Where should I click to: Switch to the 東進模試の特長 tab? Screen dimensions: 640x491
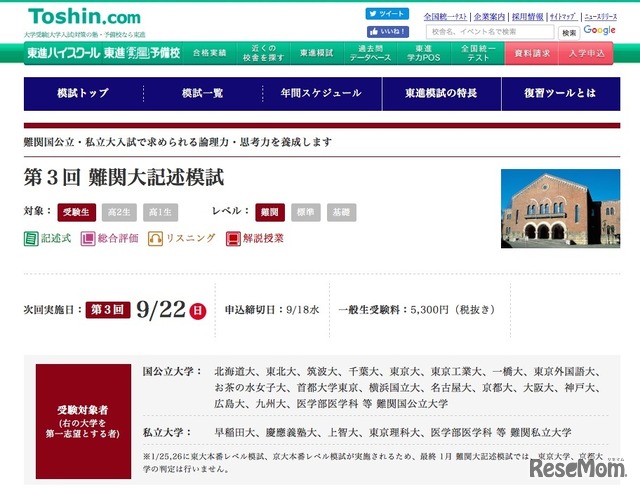click(x=441, y=93)
